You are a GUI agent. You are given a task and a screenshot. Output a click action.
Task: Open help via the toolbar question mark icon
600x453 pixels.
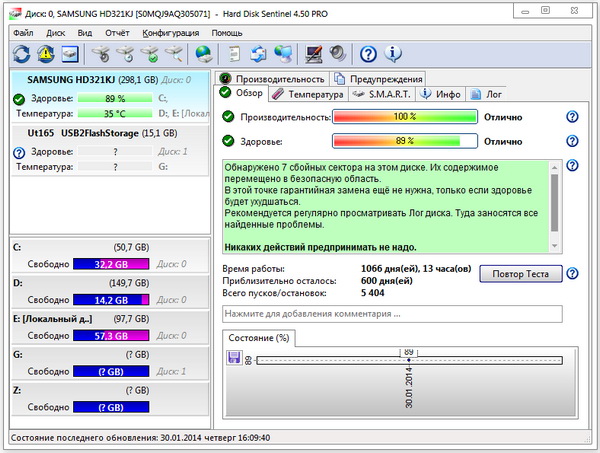coord(368,54)
